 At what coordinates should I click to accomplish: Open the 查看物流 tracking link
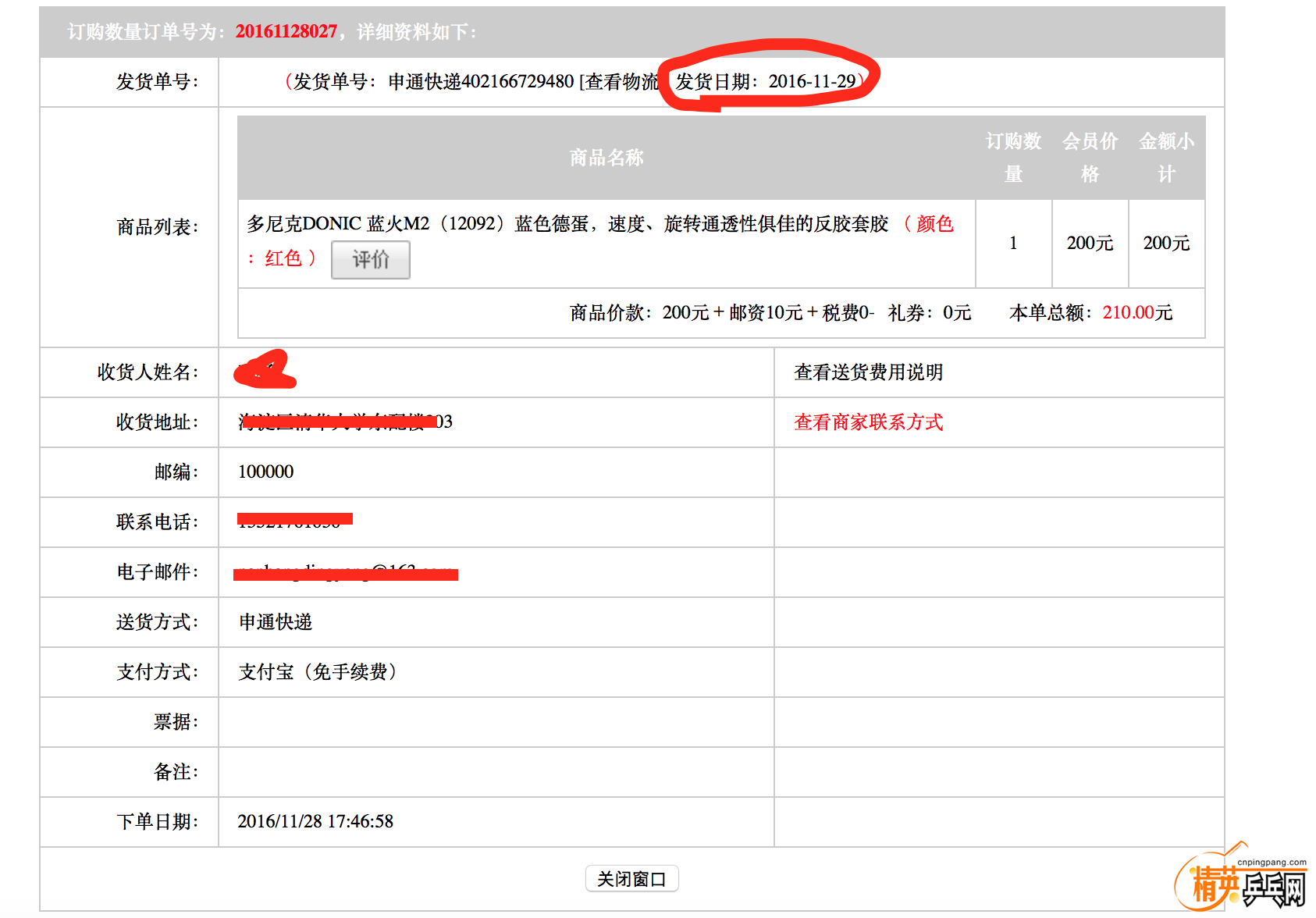point(622,82)
